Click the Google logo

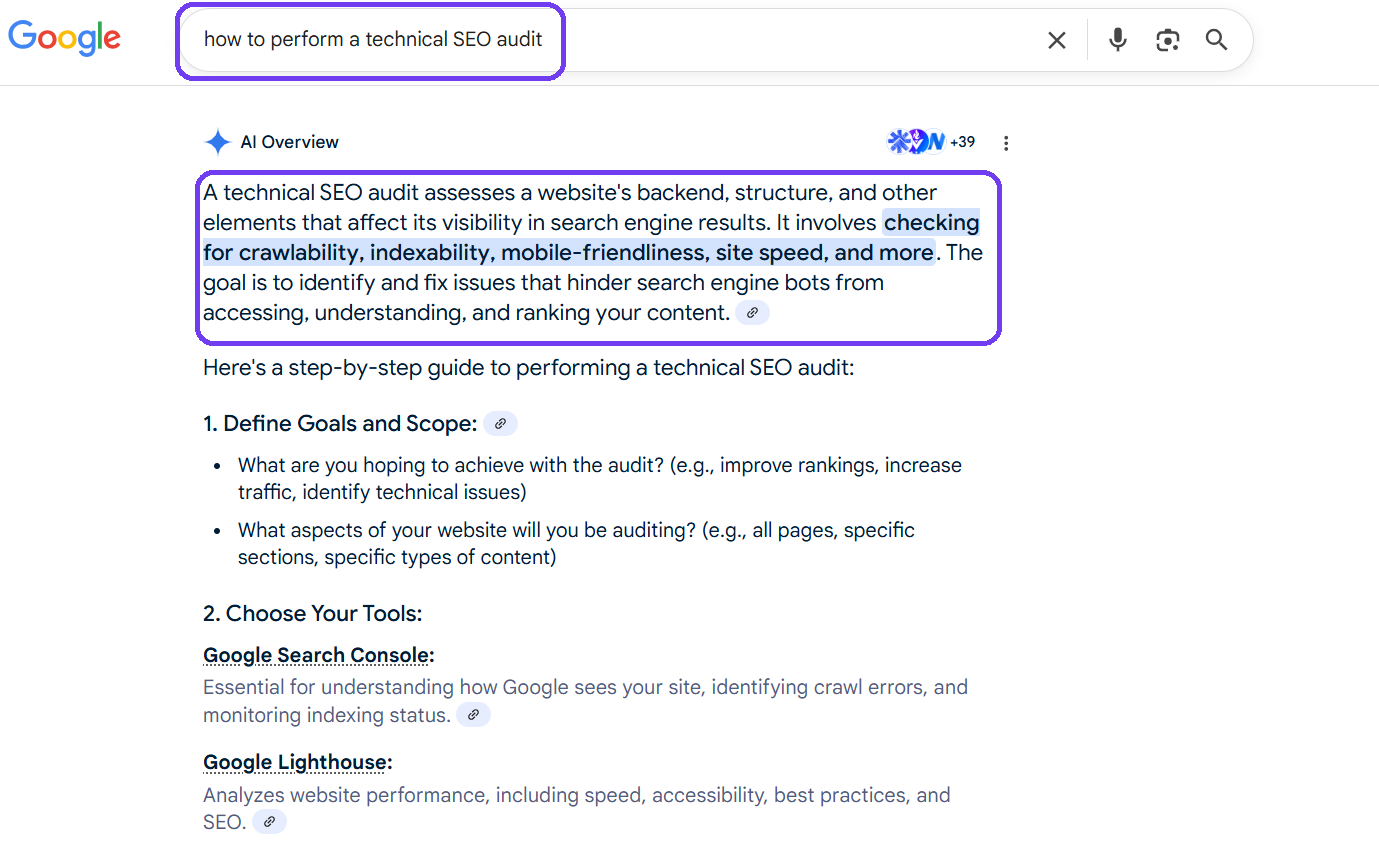(65, 38)
